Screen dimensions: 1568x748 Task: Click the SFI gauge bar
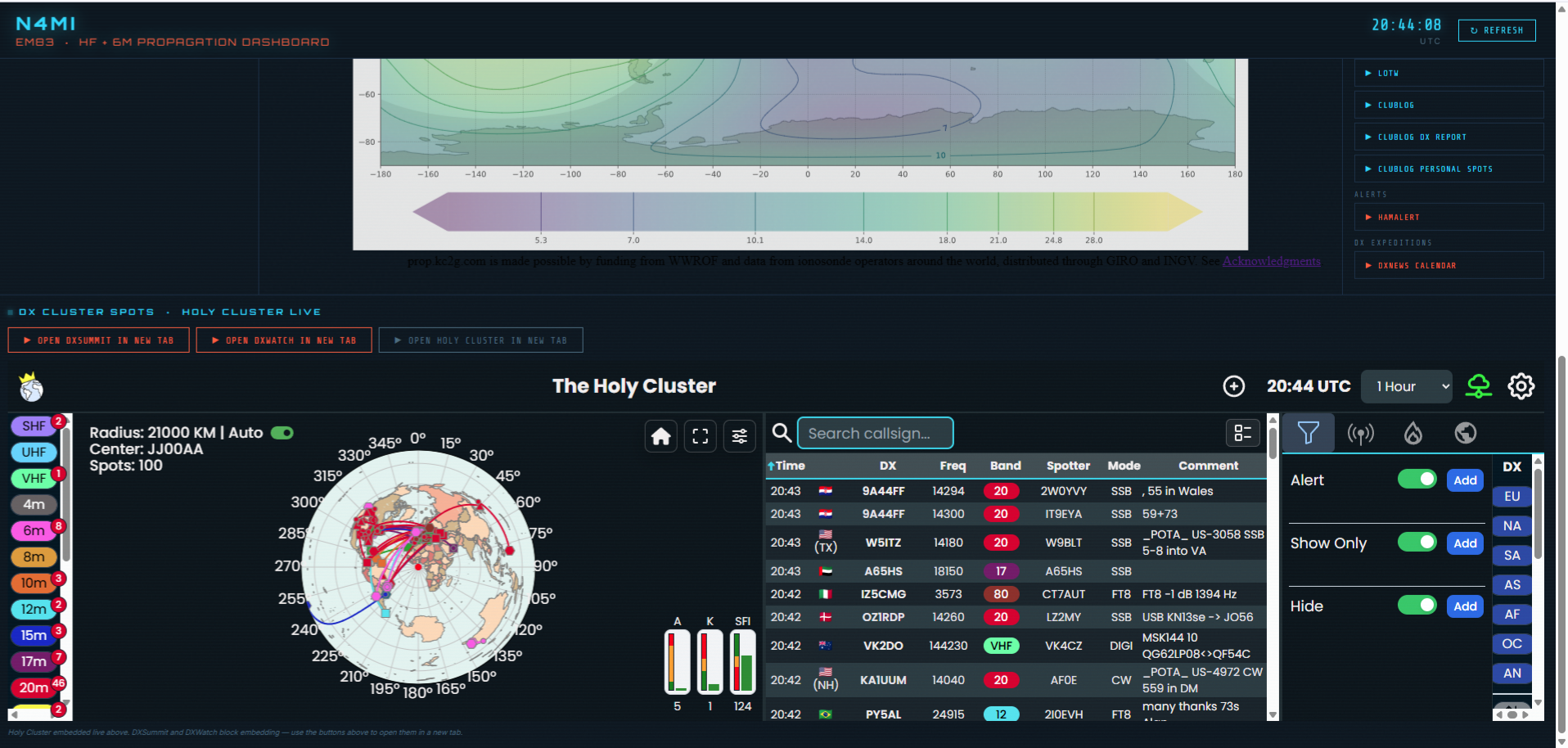742,661
